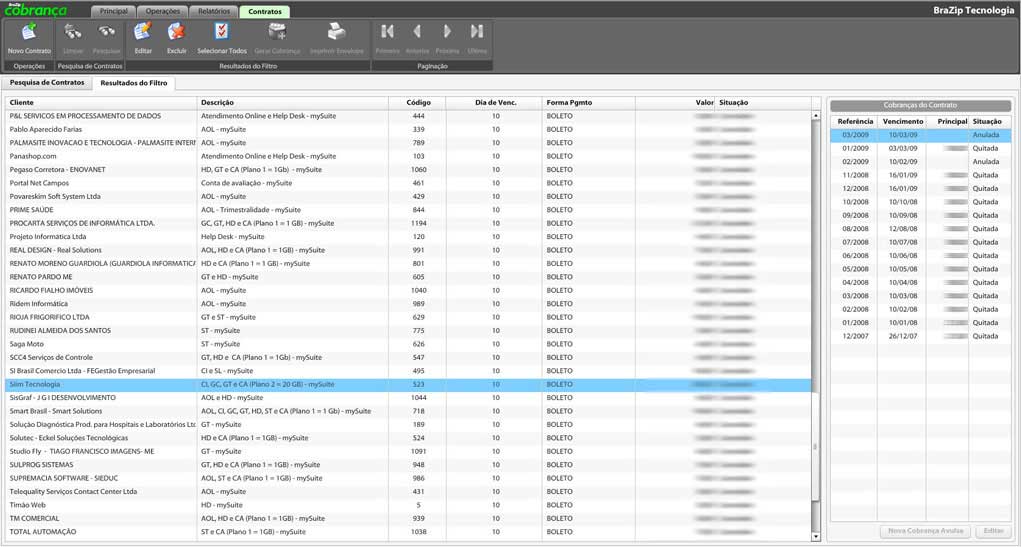Viewport: 1021px width, 547px height.
Task: Select the Pablo Aparecido Farias row
Action: 408,130
